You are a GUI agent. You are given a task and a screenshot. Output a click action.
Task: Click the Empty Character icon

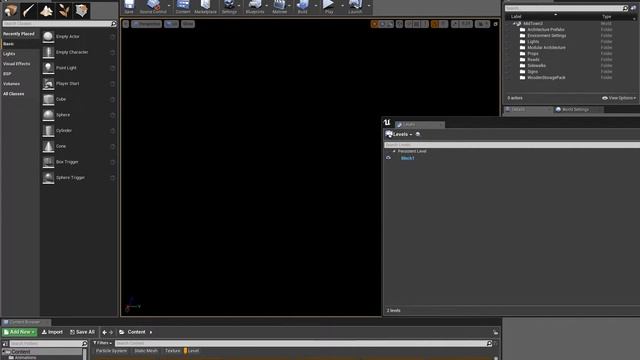tap(48, 52)
